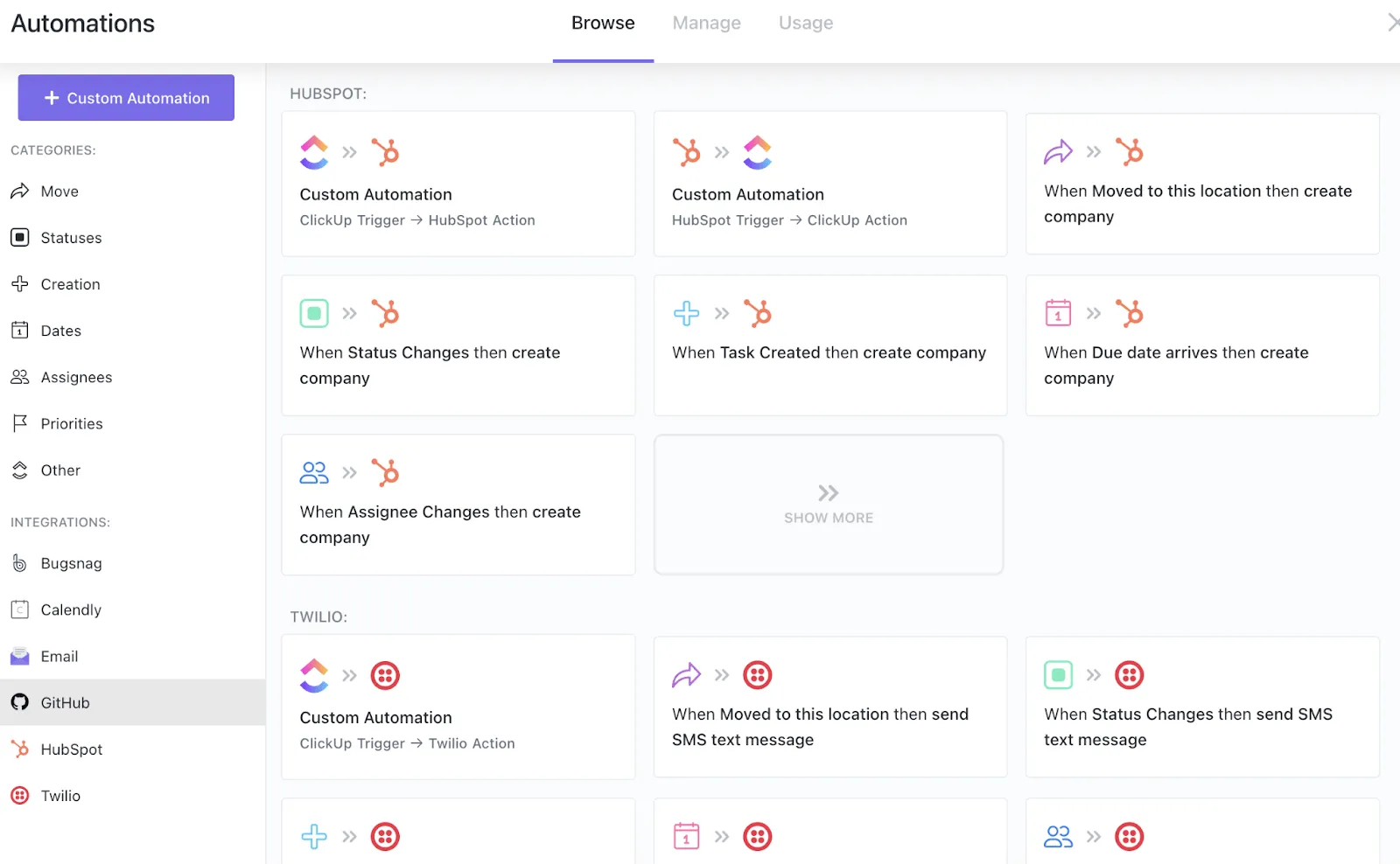Open the Dates category
The width and height of the screenshot is (1400, 864).
point(132,331)
